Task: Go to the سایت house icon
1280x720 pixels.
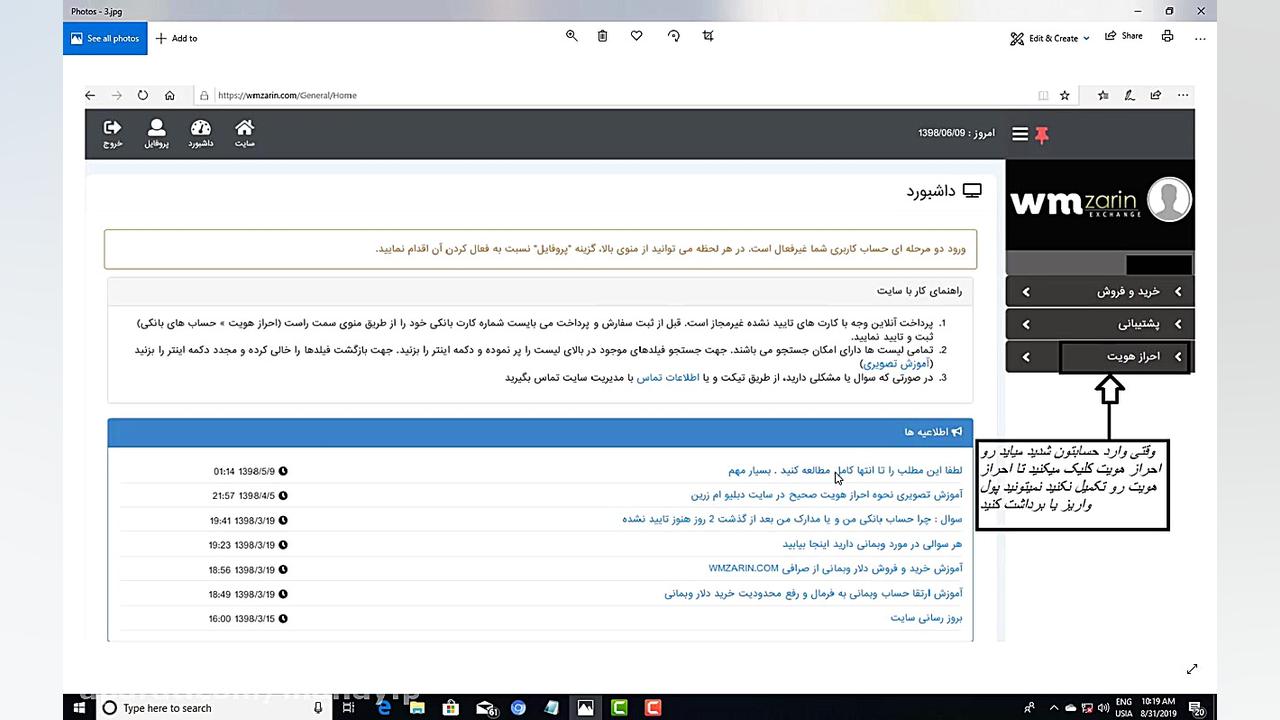Action: point(245,134)
